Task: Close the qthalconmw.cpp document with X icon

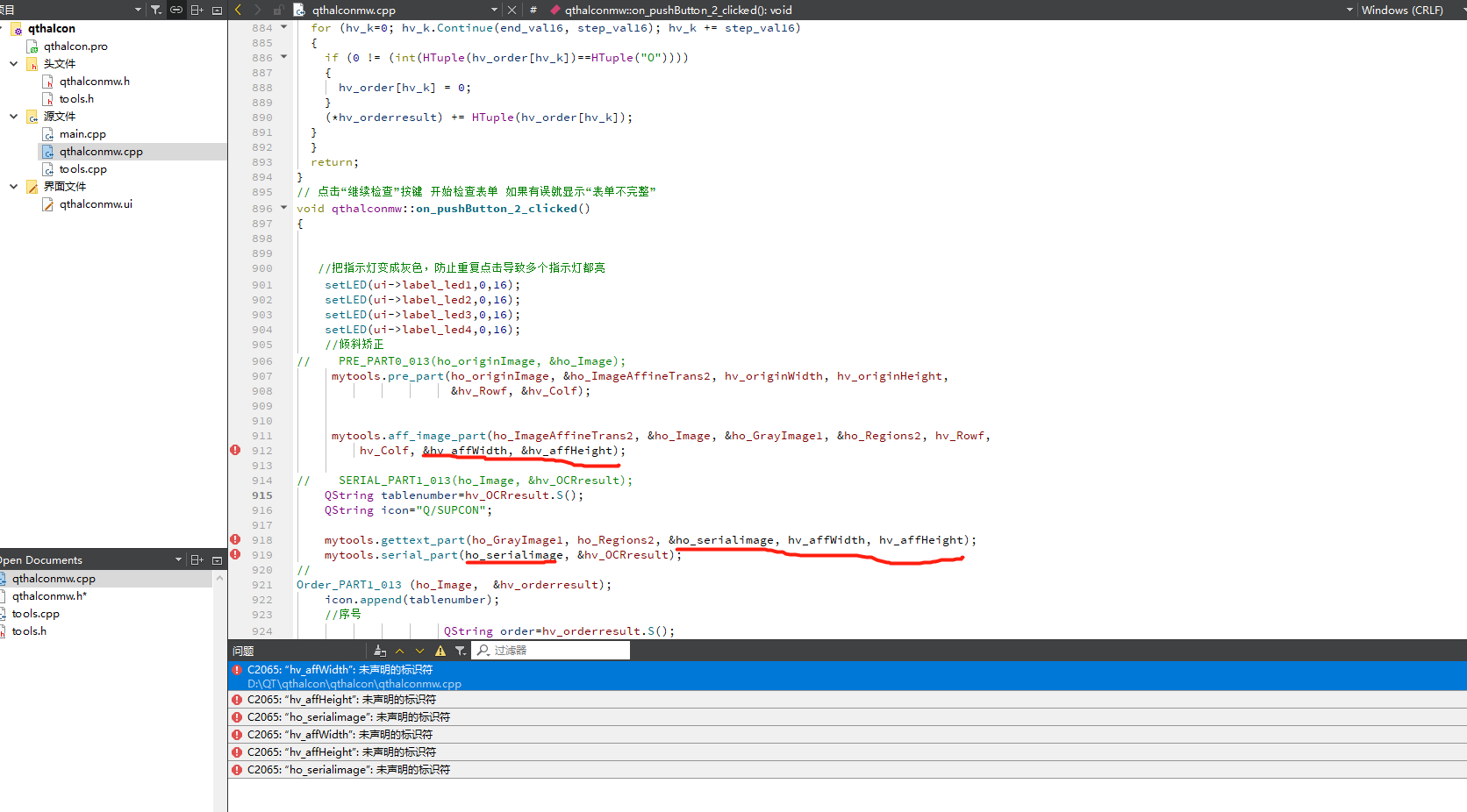Action: tap(512, 10)
